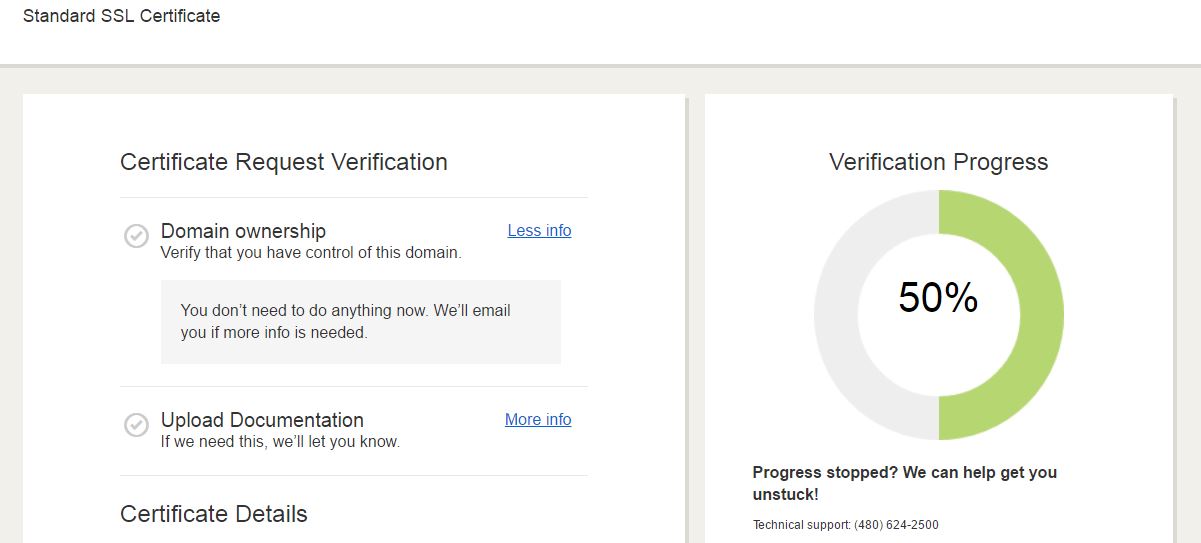
Task: Click 'If we need this' description text
Action: click(x=280, y=441)
